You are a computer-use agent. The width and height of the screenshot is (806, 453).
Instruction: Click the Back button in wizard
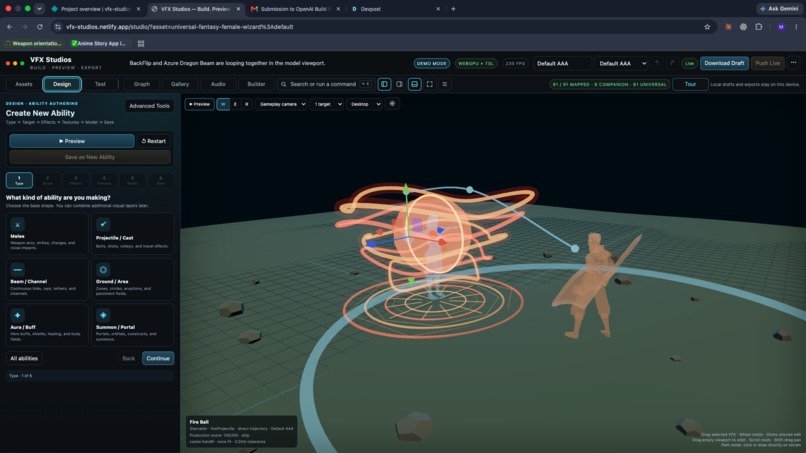(129, 358)
